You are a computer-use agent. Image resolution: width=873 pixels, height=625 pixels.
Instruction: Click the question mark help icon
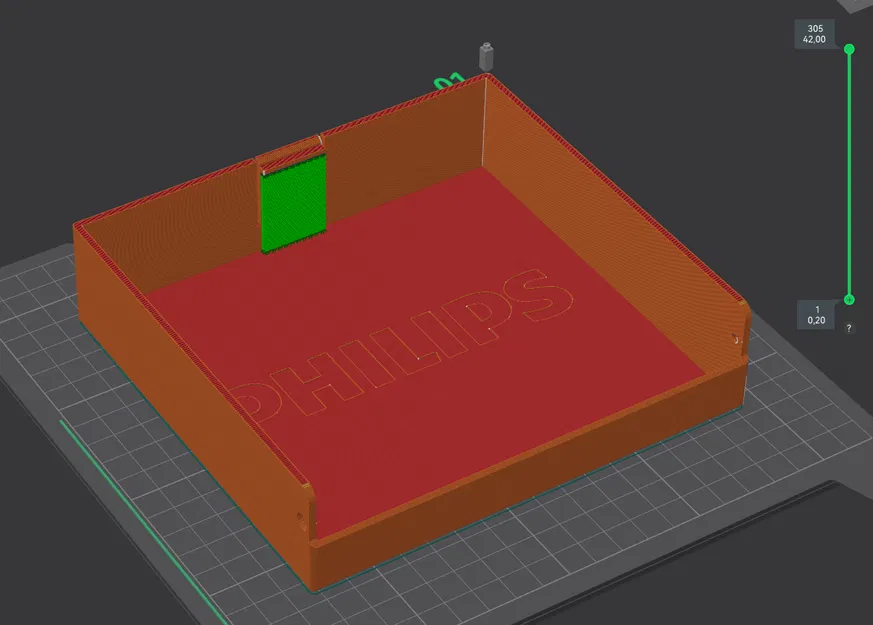point(849,328)
